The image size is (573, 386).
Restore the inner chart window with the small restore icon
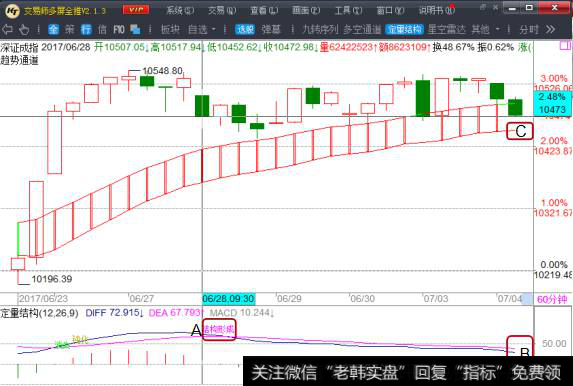pos(483,7)
